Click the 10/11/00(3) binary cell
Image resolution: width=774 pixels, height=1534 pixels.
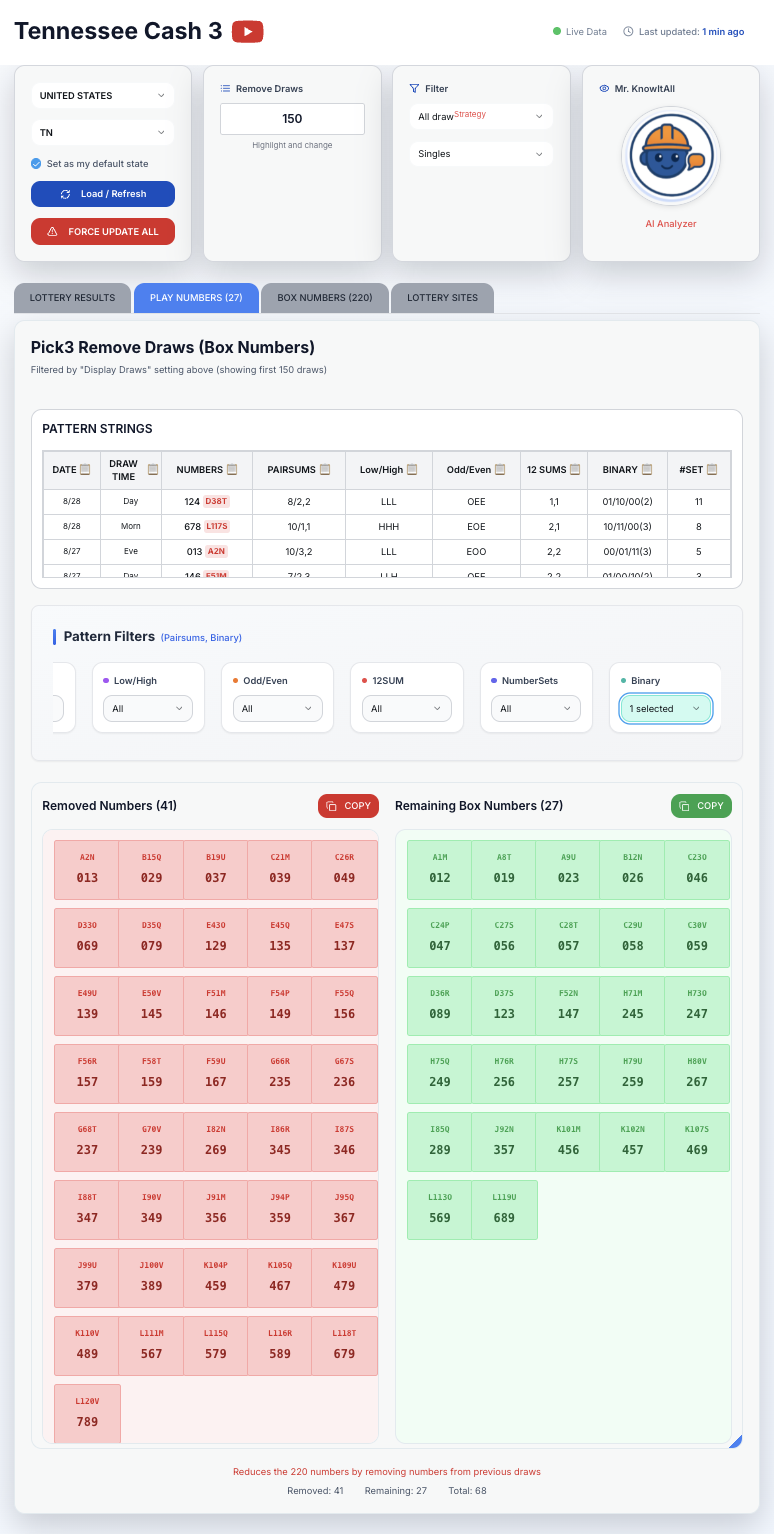[627, 526]
